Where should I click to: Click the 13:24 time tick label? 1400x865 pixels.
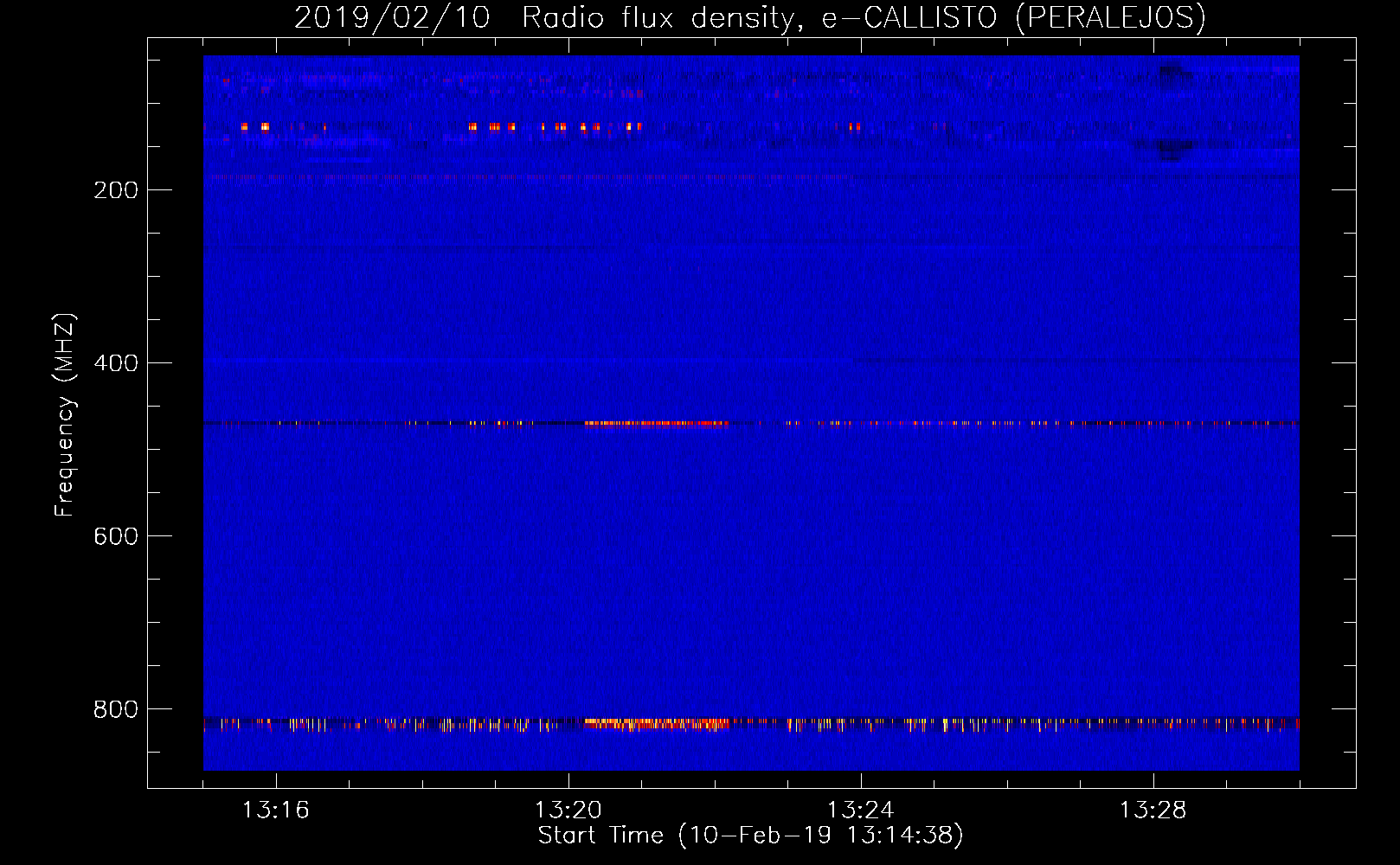click(860, 811)
